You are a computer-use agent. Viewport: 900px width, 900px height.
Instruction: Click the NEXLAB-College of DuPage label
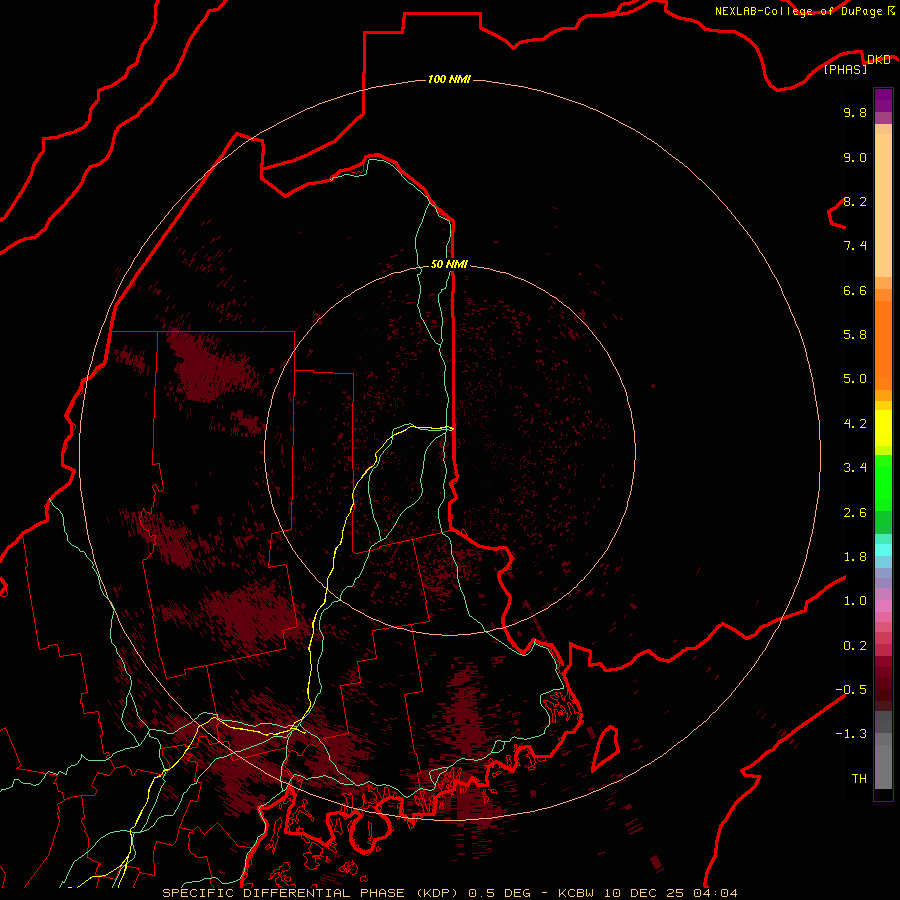[800, 11]
